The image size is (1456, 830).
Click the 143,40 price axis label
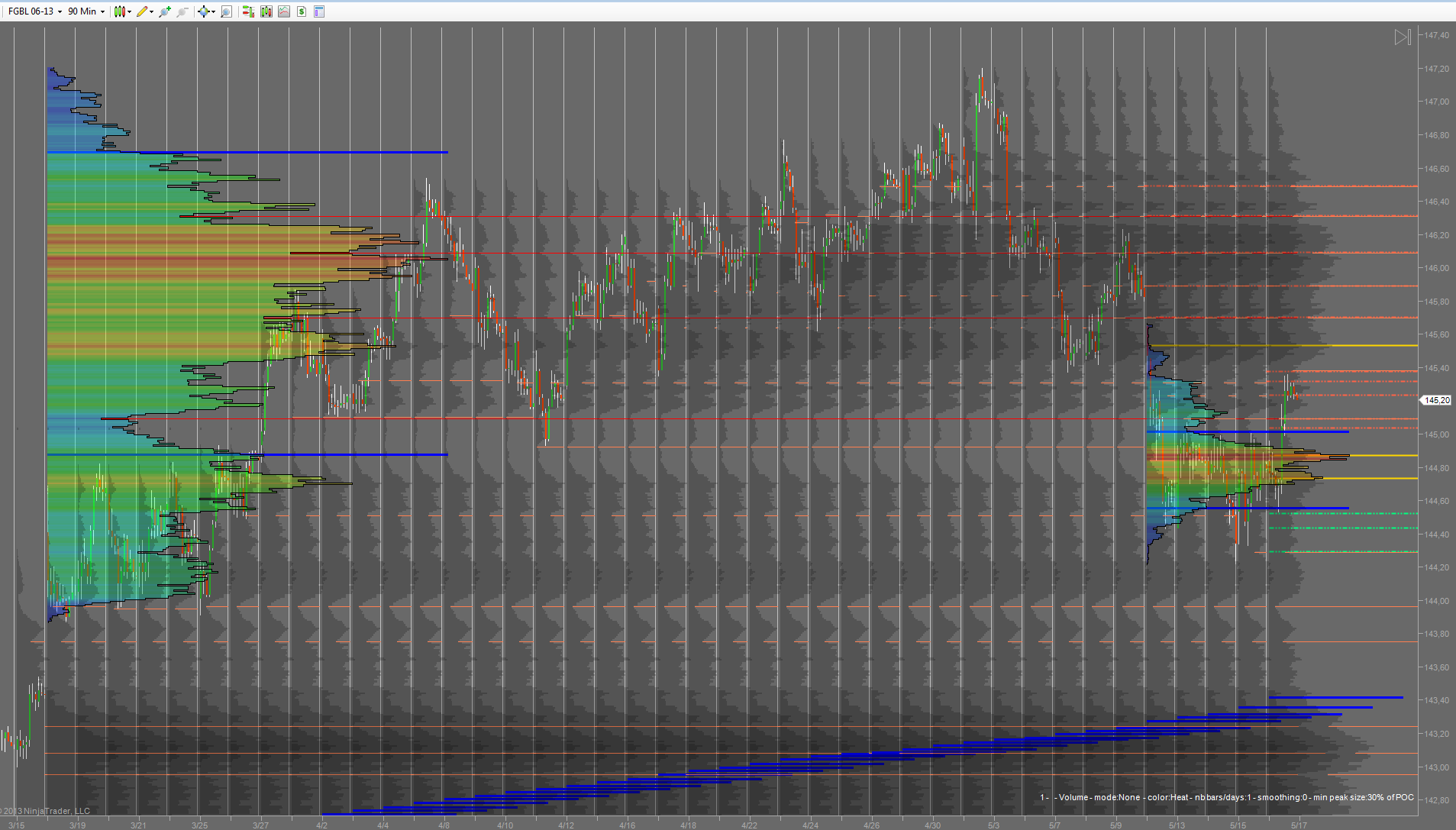[x=1436, y=700]
